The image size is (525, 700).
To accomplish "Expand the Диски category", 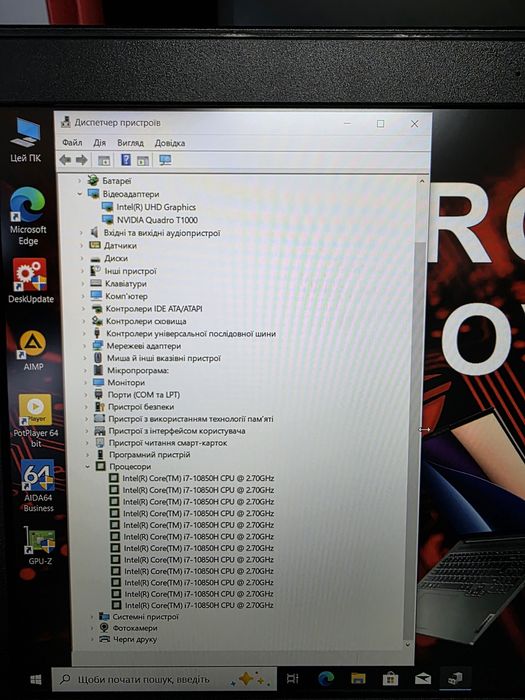I will pyautogui.click(x=82, y=258).
